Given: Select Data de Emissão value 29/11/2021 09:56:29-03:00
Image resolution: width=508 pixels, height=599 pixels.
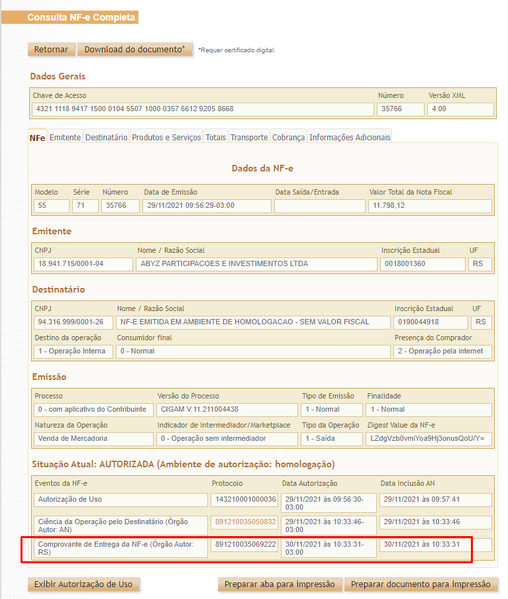Looking at the screenshot, I should 207,206.
